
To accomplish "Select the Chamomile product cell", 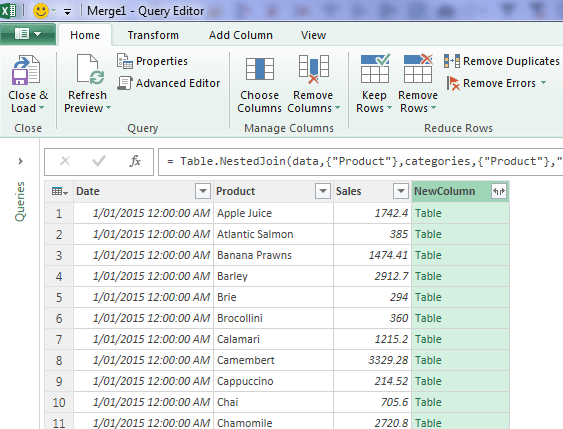I will pos(273,421).
